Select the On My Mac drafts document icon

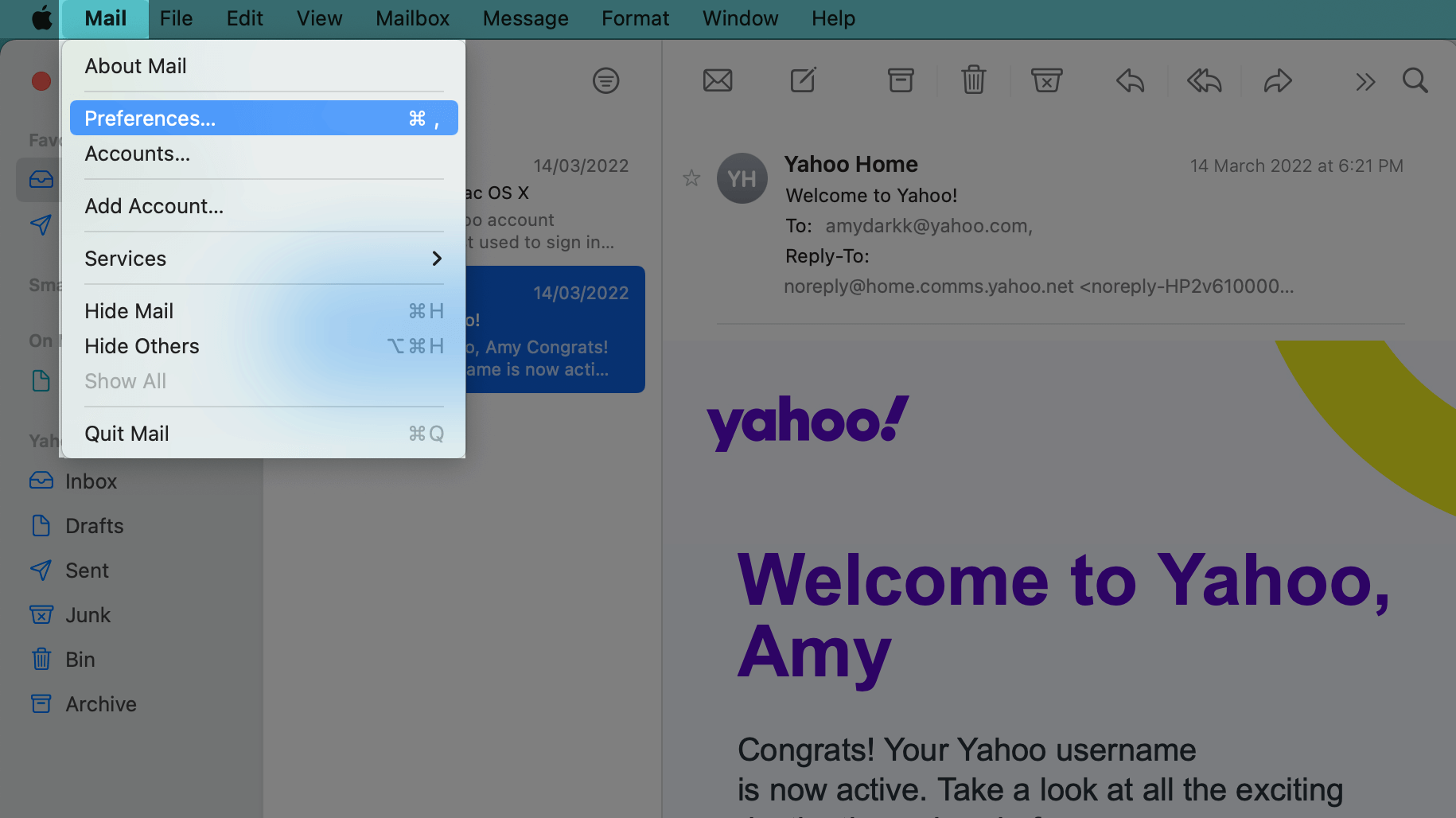pos(41,380)
